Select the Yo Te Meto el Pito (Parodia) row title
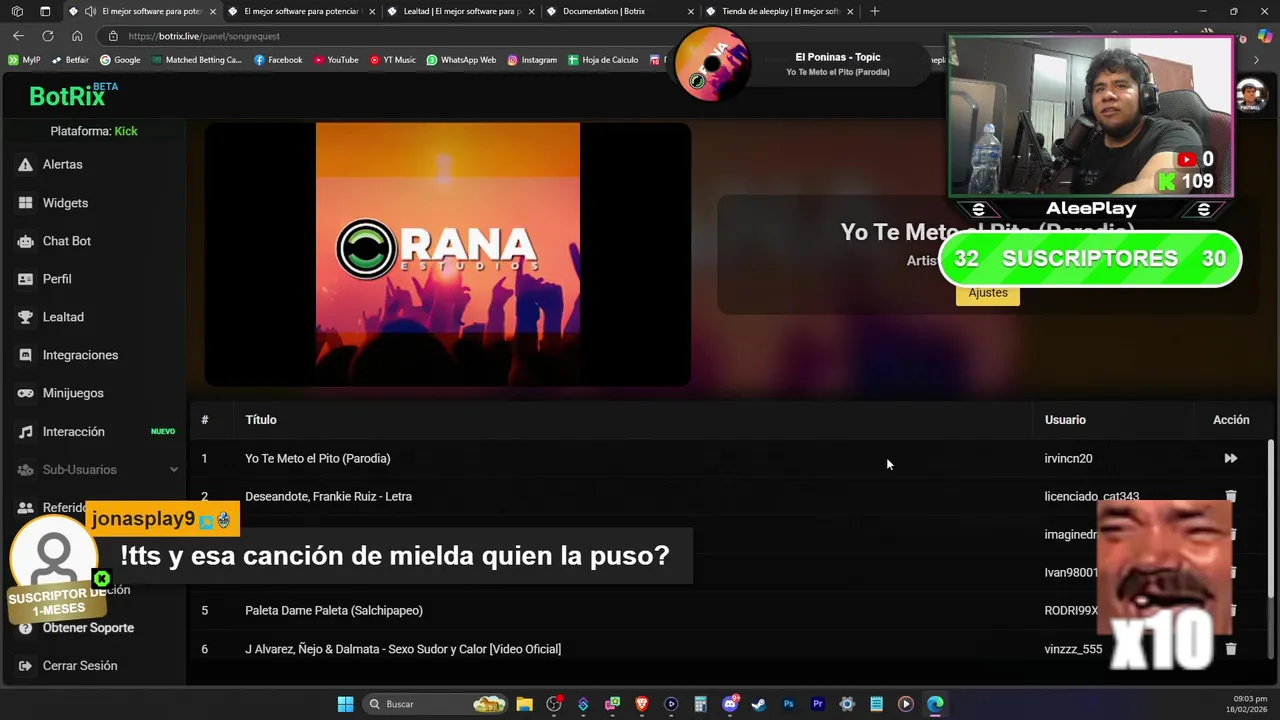This screenshot has width=1280, height=720. tap(318, 459)
